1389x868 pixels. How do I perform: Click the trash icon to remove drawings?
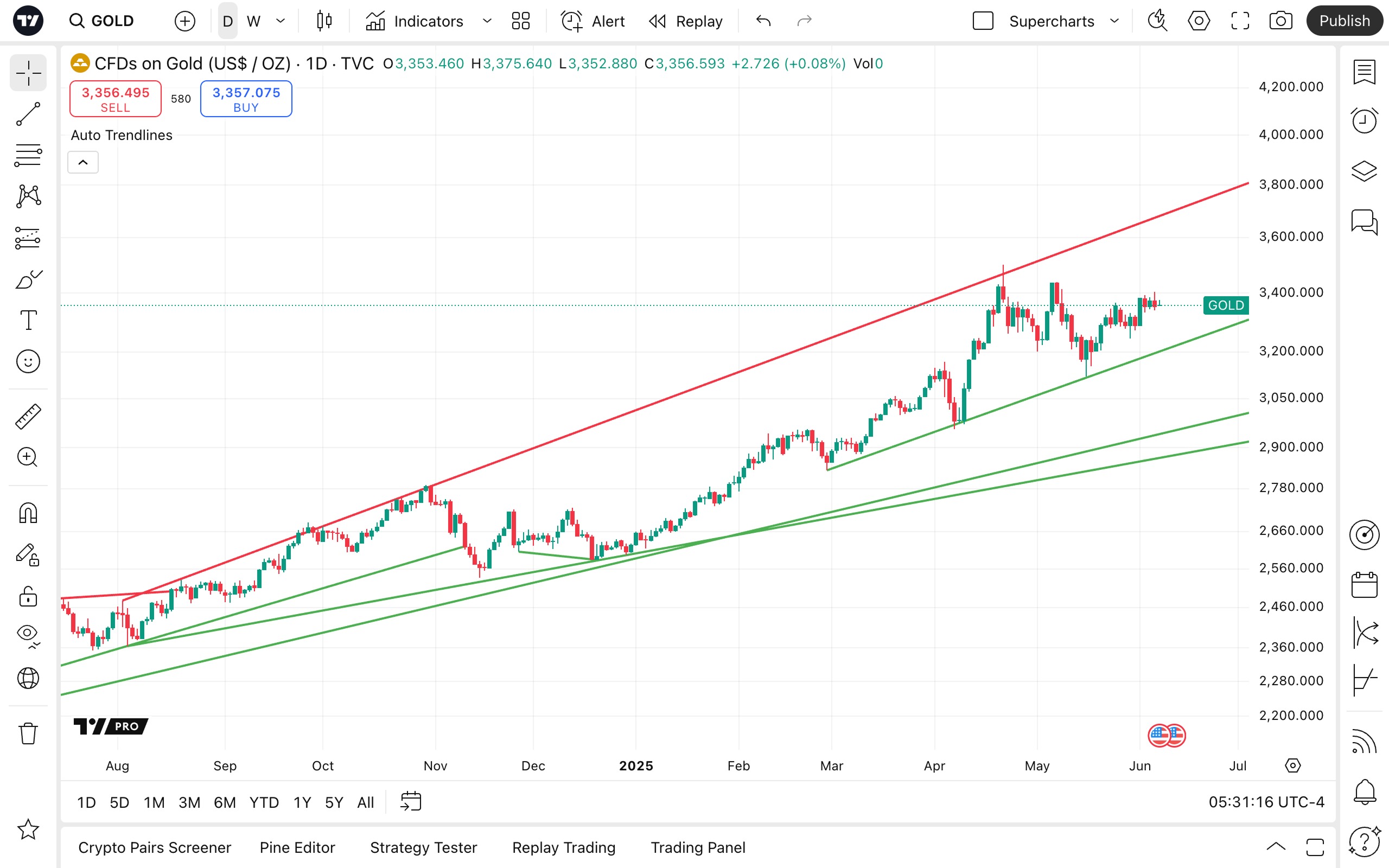pos(28,733)
